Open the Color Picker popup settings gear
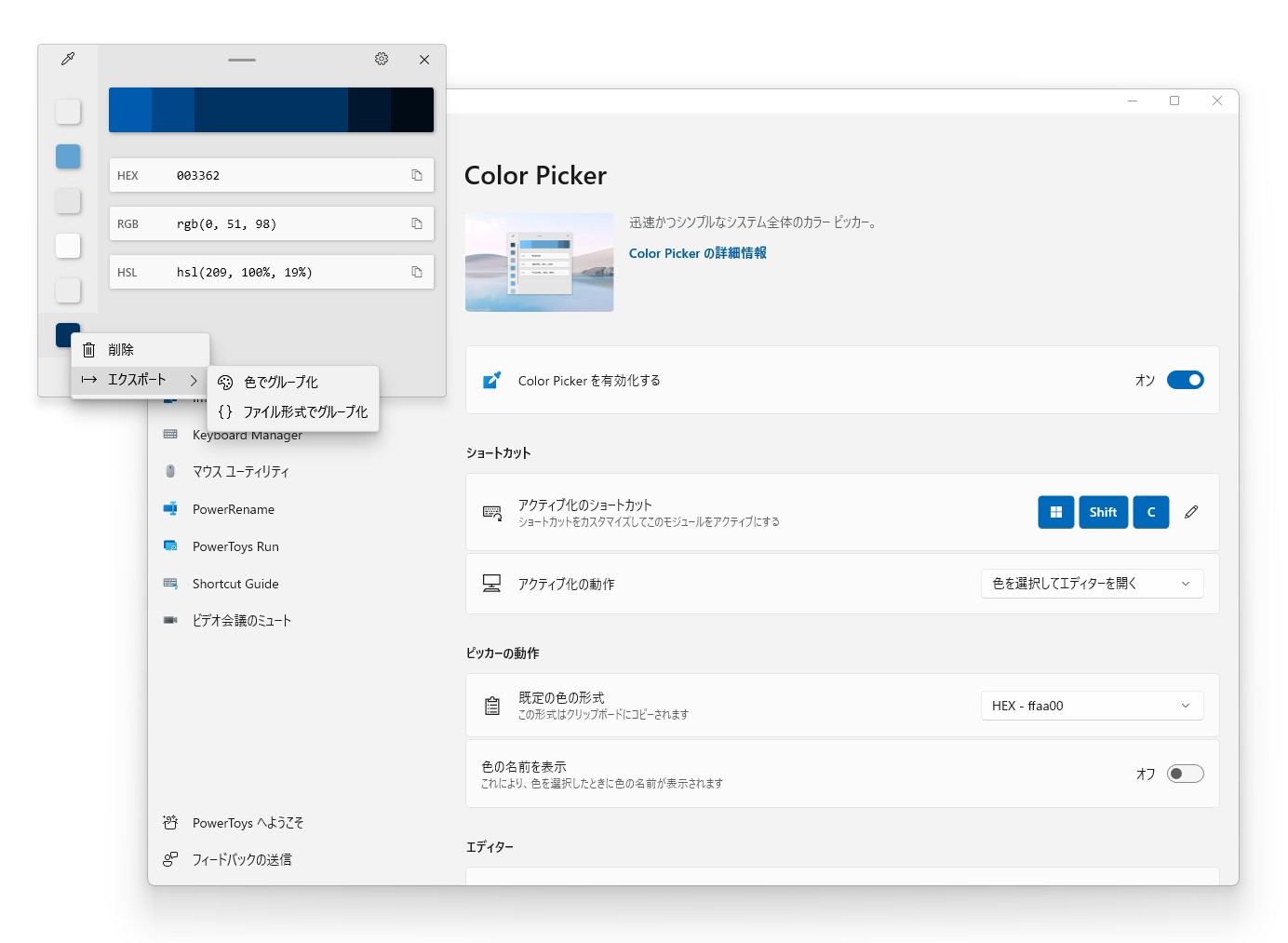The height and width of the screenshot is (943, 1288). [382, 59]
